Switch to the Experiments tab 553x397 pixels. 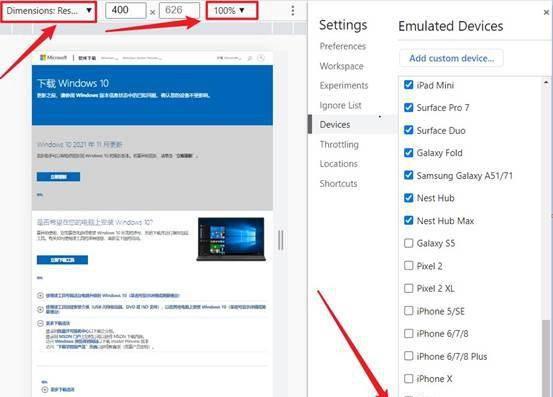pos(344,85)
